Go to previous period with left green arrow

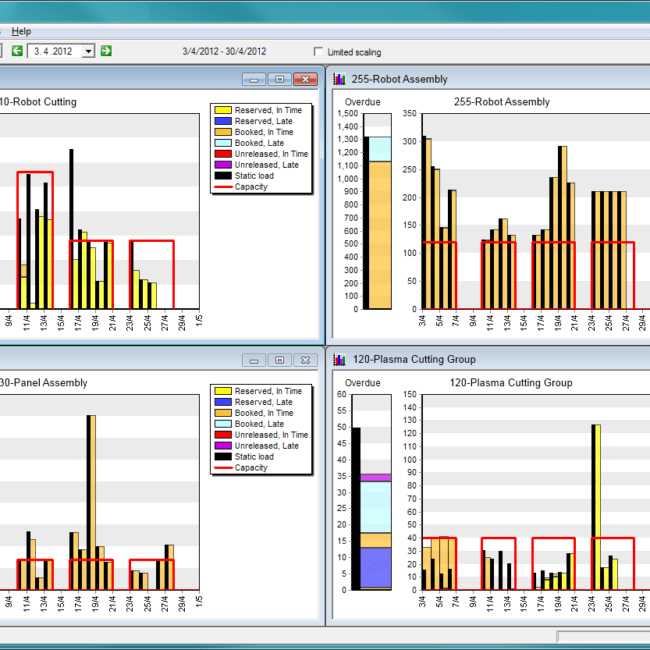(17, 51)
